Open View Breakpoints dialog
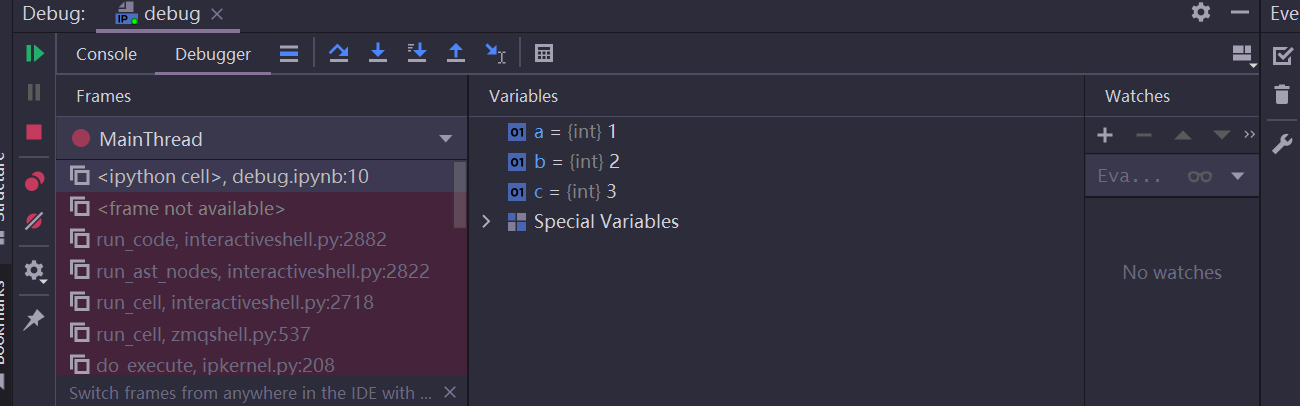This screenshot has height=406, width=1300. click(x=35, y=182)
